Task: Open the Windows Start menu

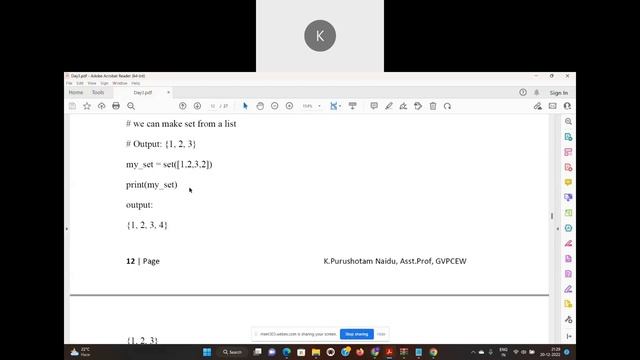Action: click(207, 352)
